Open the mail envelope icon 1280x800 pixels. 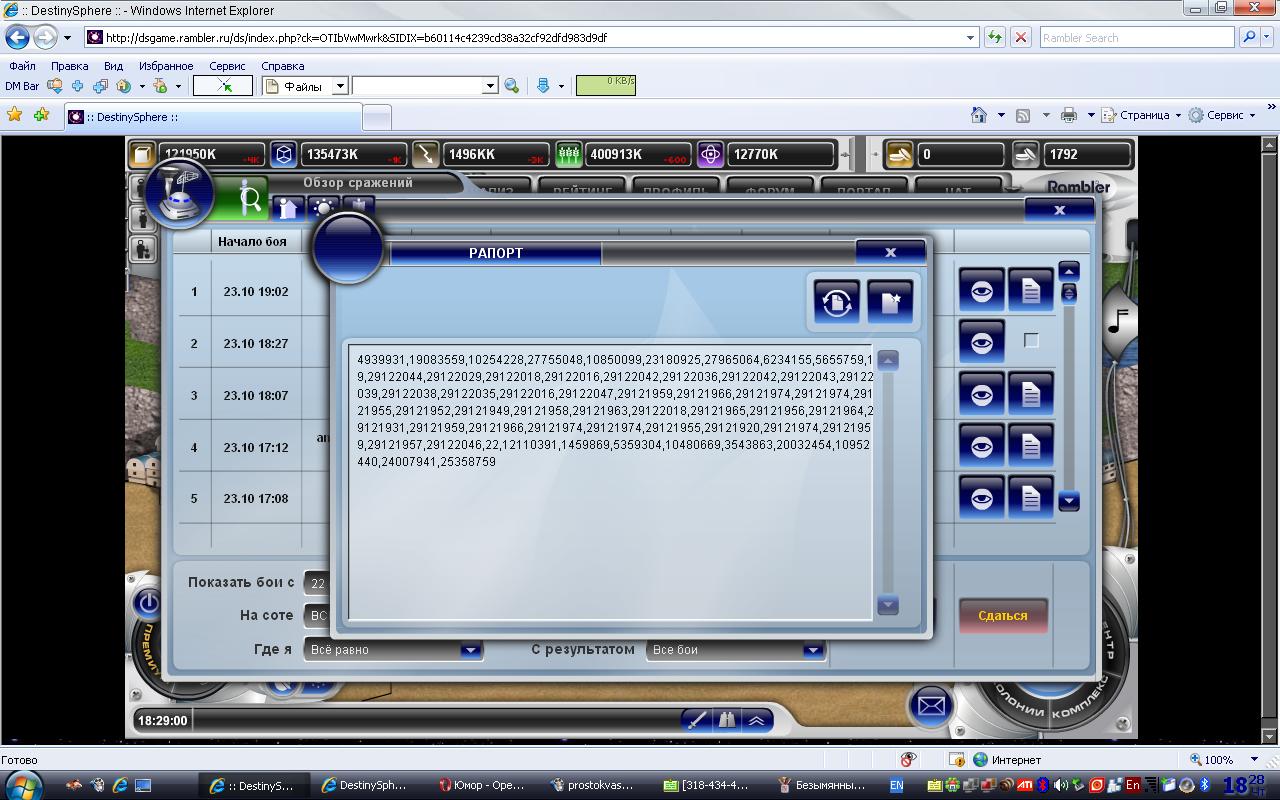[931, 706]
